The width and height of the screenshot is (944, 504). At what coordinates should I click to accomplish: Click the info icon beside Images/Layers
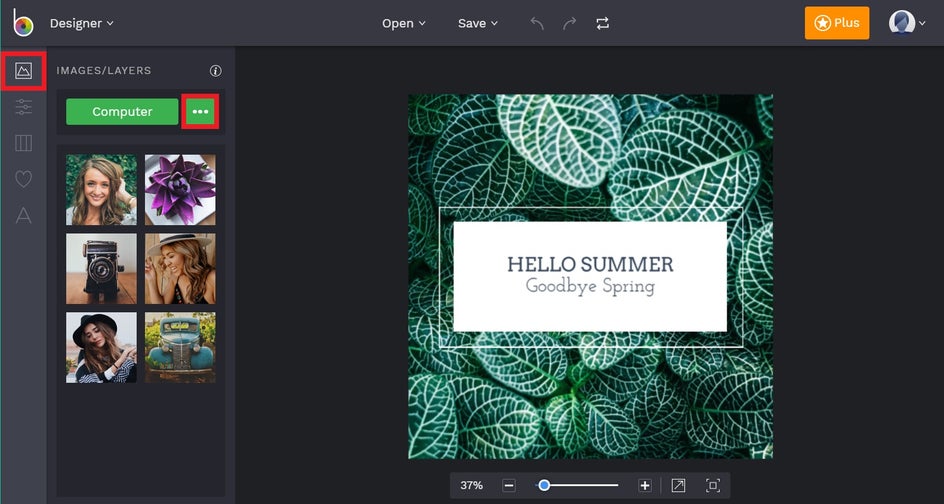tap(215, 71)
